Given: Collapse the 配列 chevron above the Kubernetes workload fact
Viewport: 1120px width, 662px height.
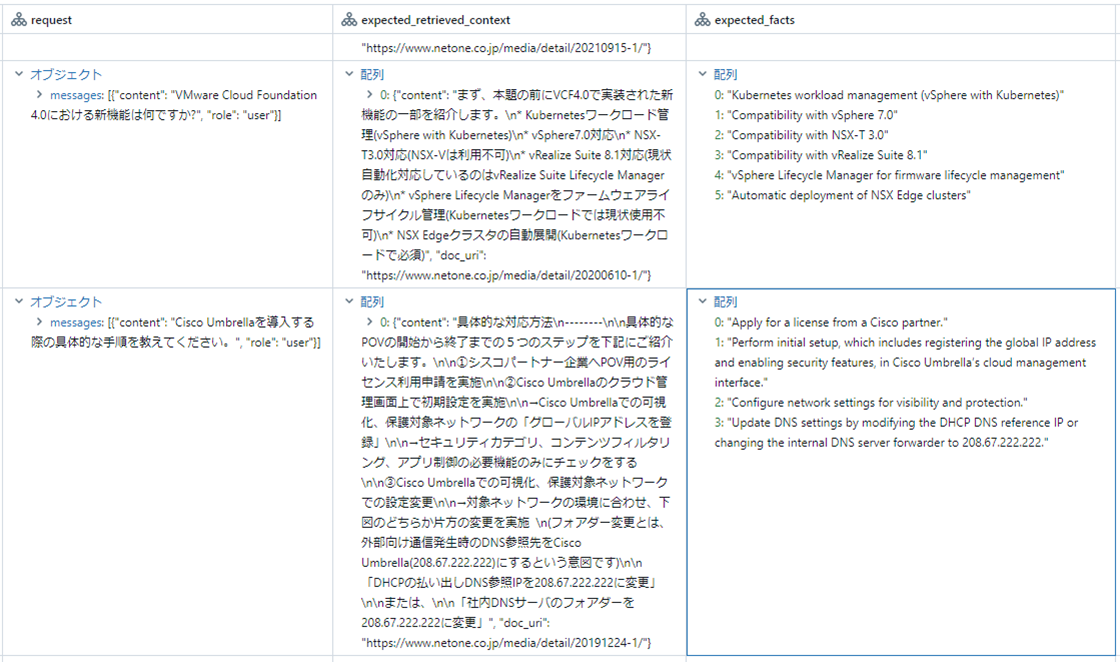Looking at the screenshot, I should pos(703,74).
